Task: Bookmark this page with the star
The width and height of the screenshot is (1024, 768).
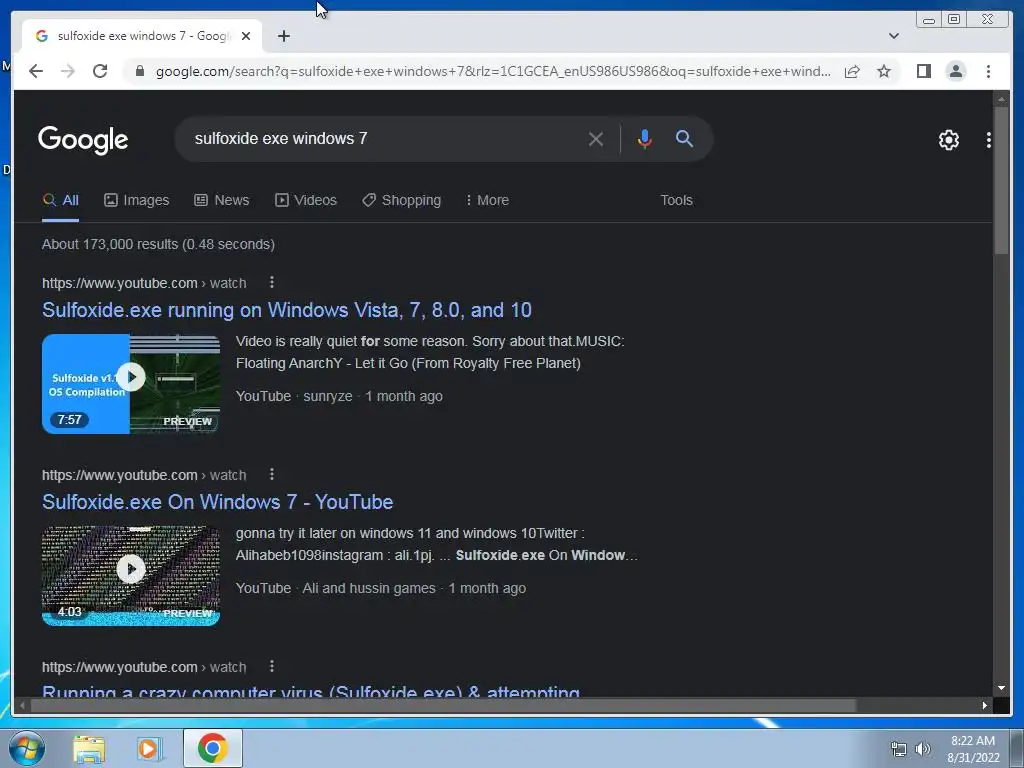Action: point(884,71)
